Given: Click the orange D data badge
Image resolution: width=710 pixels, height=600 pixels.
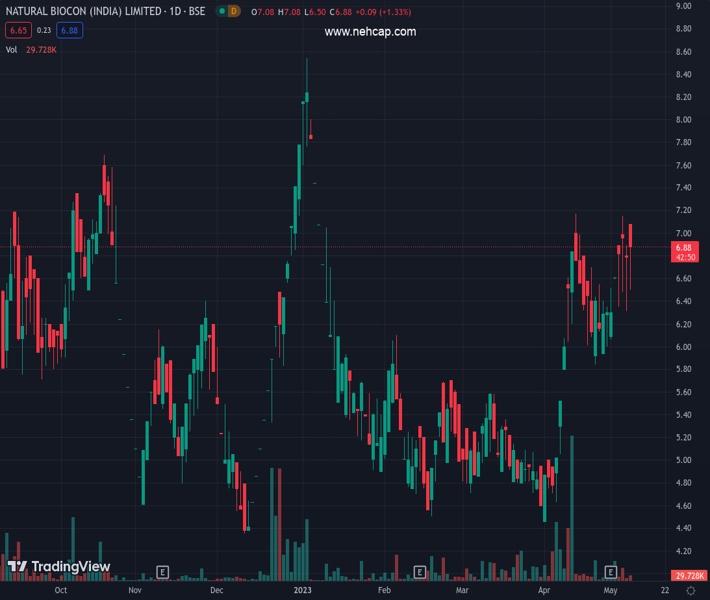Looking at the screenshot, I should pyautogui.click(x=234, y=11).
